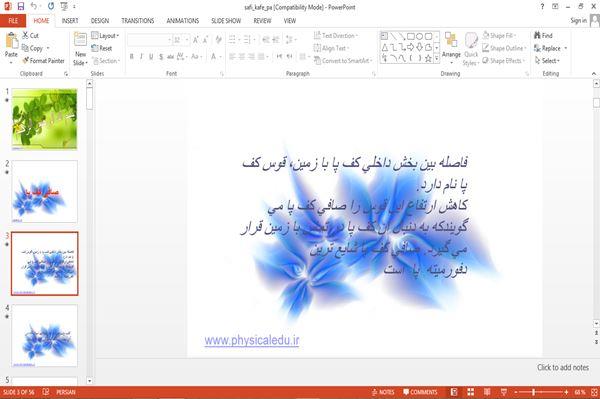600x399 pixels.
Task: Reset the slide layout
Action: coord(102,48)
